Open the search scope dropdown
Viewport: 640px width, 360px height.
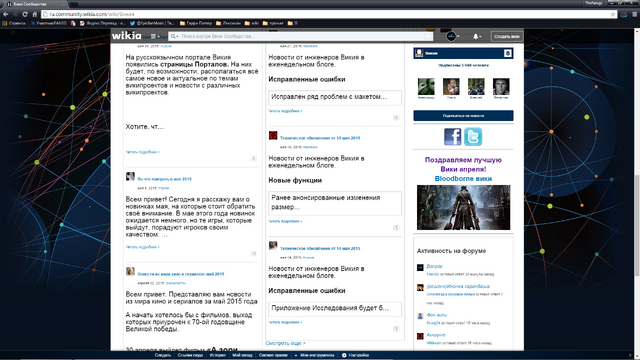[x=174, y=36]
